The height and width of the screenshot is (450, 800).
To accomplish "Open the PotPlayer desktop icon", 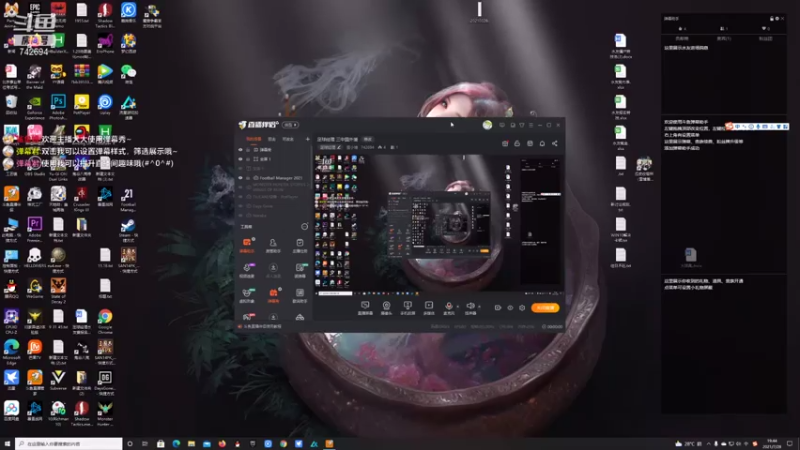I will pyautogui.click(x=82, y=105).
